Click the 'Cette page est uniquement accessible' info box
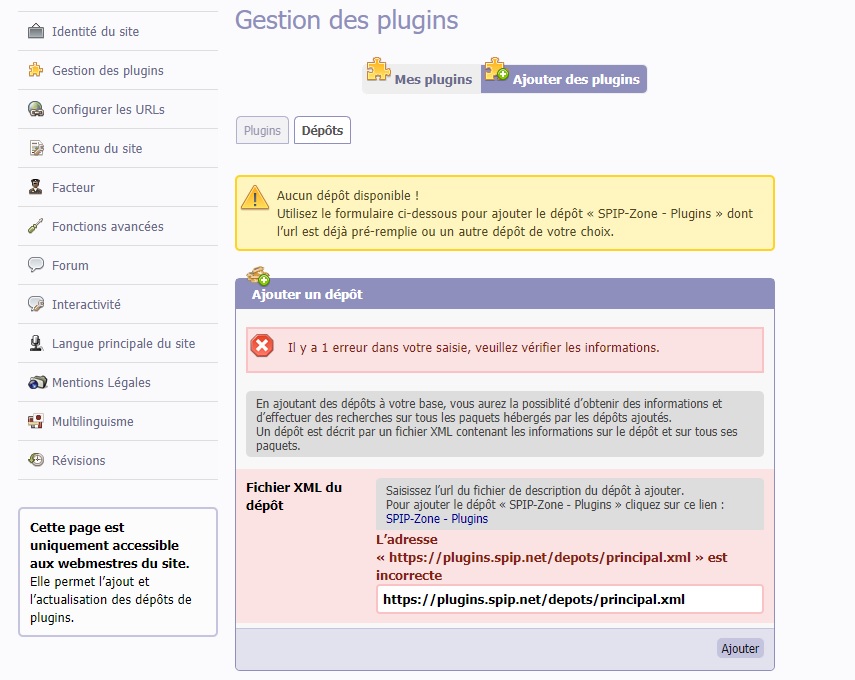This screenshot has height=680, width=855. (x=118, y=572)
